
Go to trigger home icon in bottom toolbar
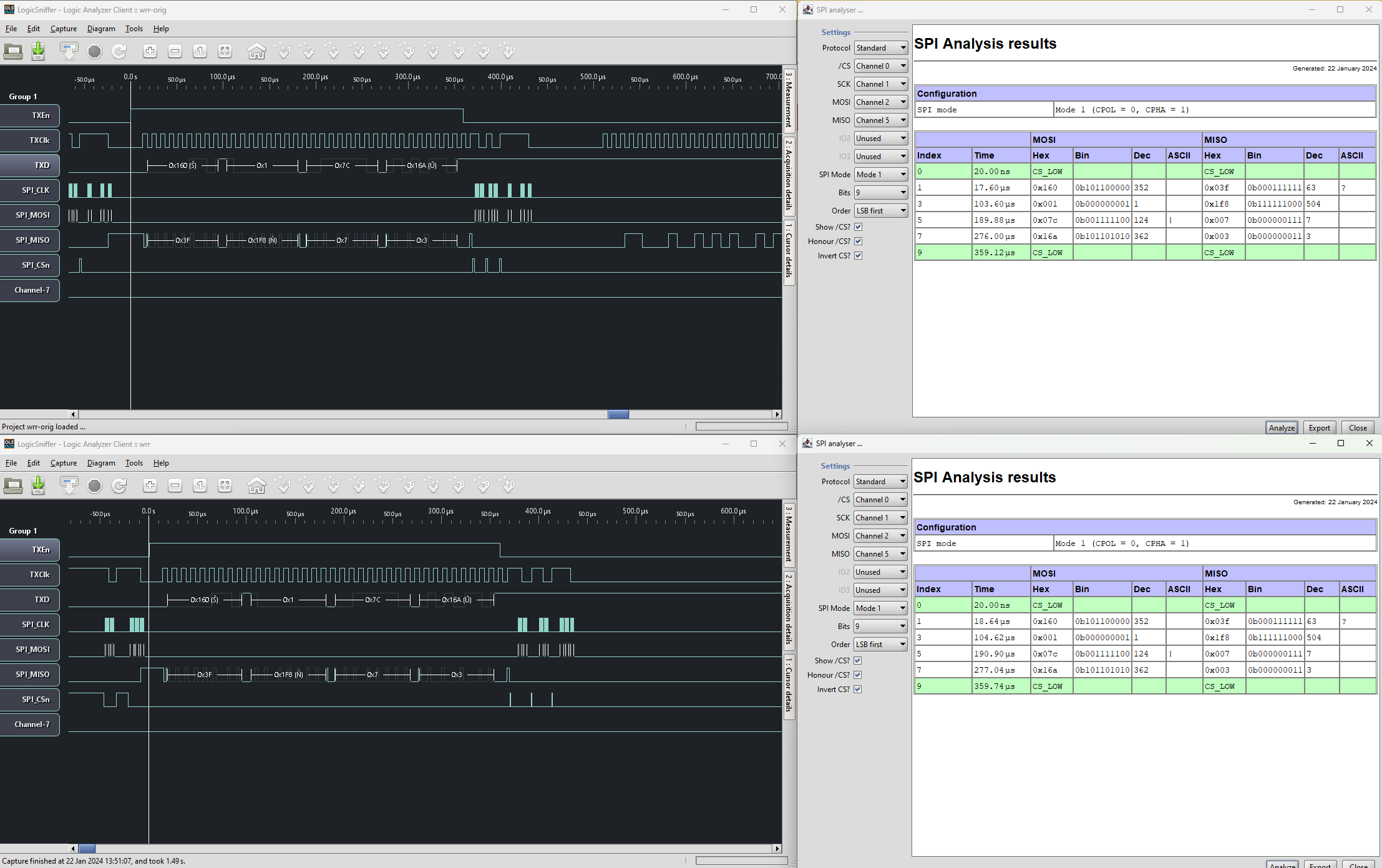(256, 485)
